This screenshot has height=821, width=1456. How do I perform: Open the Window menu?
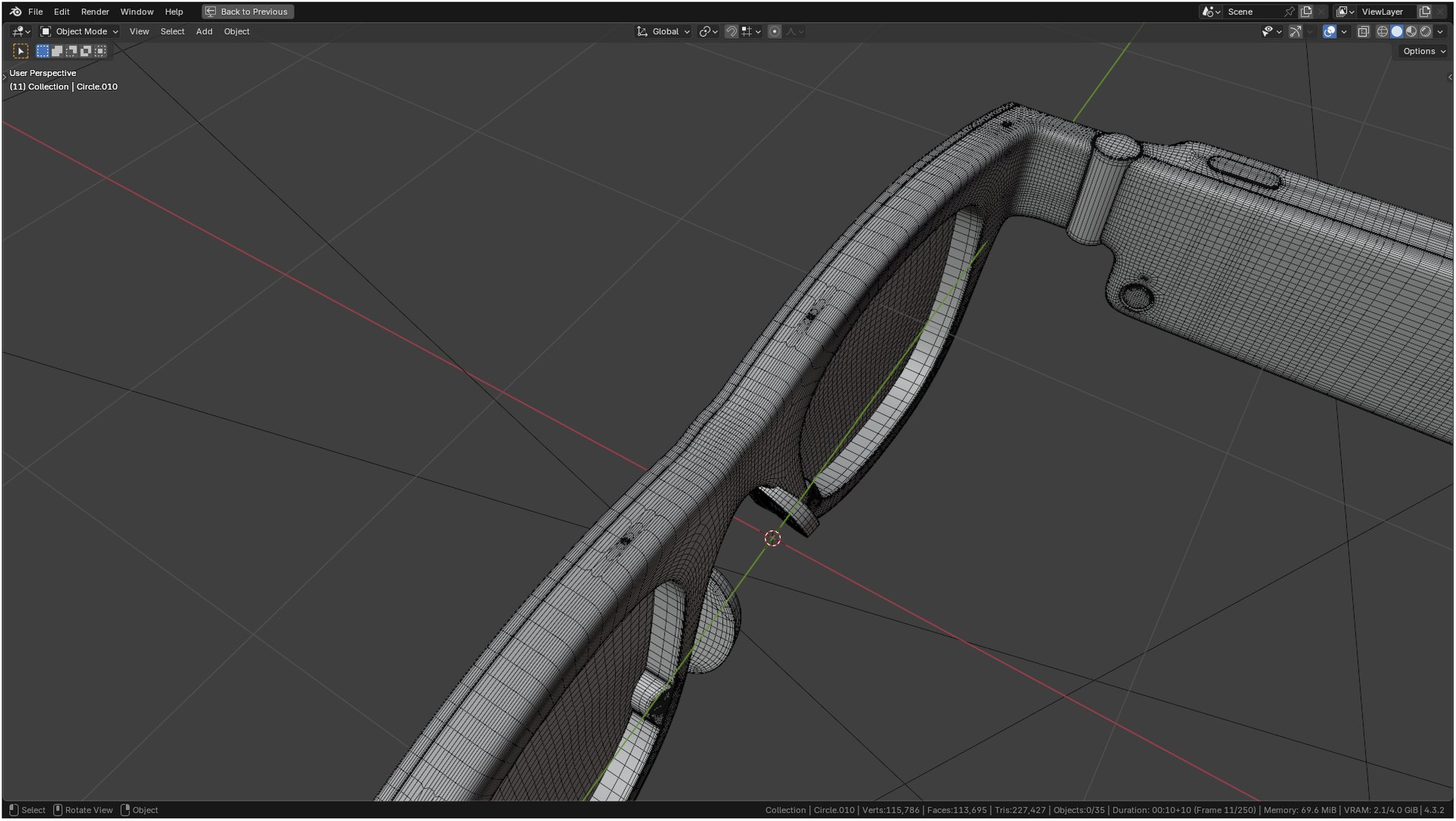[137, 11]
